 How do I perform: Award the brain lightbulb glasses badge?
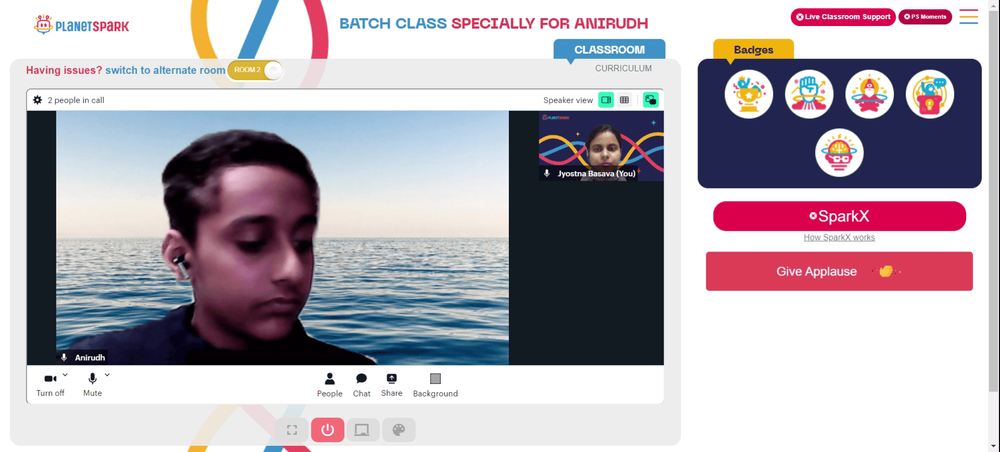[839, 153]
